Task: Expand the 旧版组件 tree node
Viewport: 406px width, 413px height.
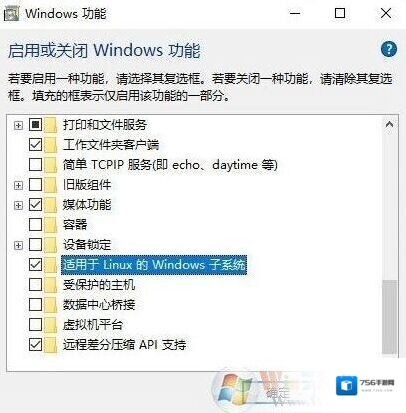Action: (18, 185)
